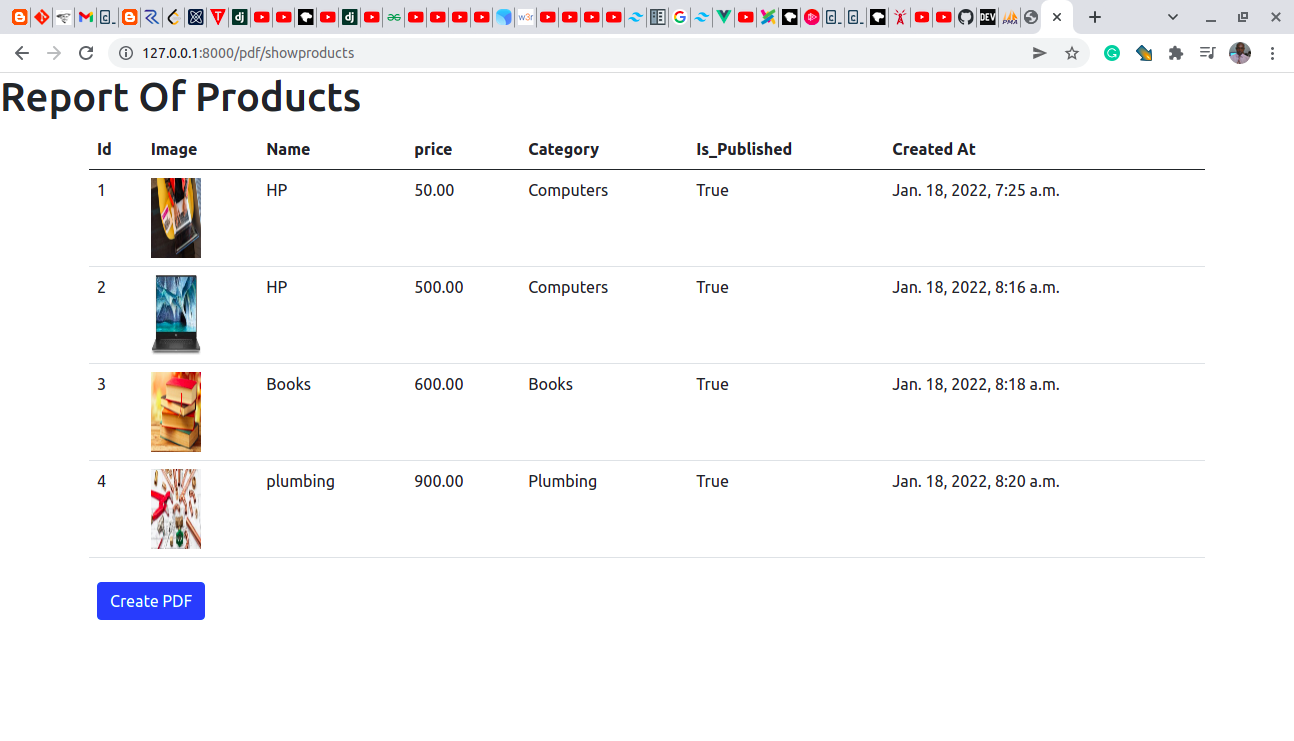Open the browser extensions puzzle icon
Image resolution: width=1294 pixels, height=741 pixels.
tap(1176, 52)
